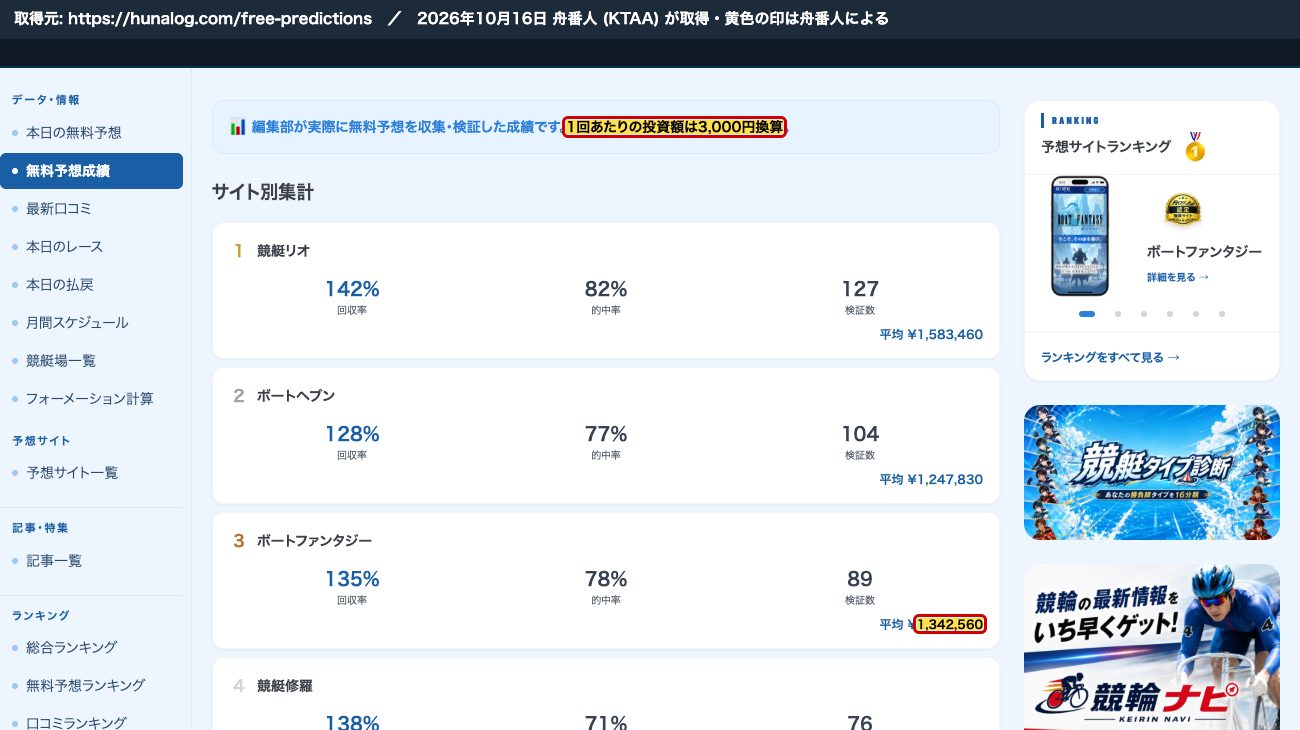The width and height of the screenshot is (1300, 730).
Task: Open 本日の払戻 sidebar link
Action: (x=59, y=285)
